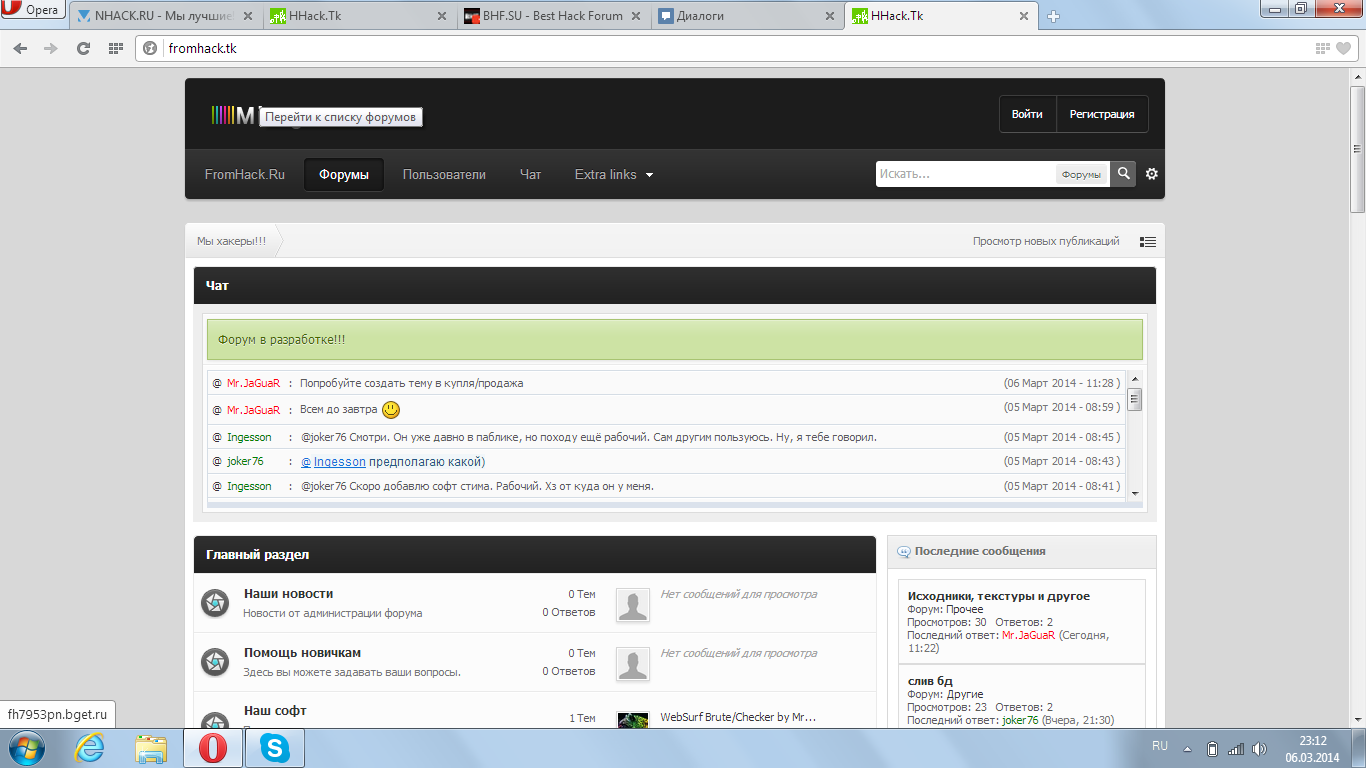Click the site info globe icon in address bar
Screen dimensions: 1366x768
tap(150, 48)
